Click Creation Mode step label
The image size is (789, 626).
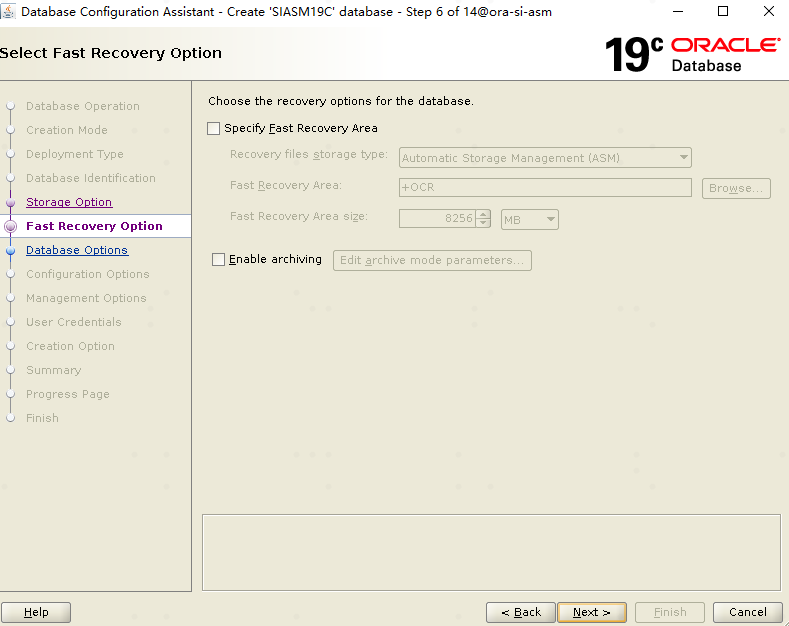66,130
